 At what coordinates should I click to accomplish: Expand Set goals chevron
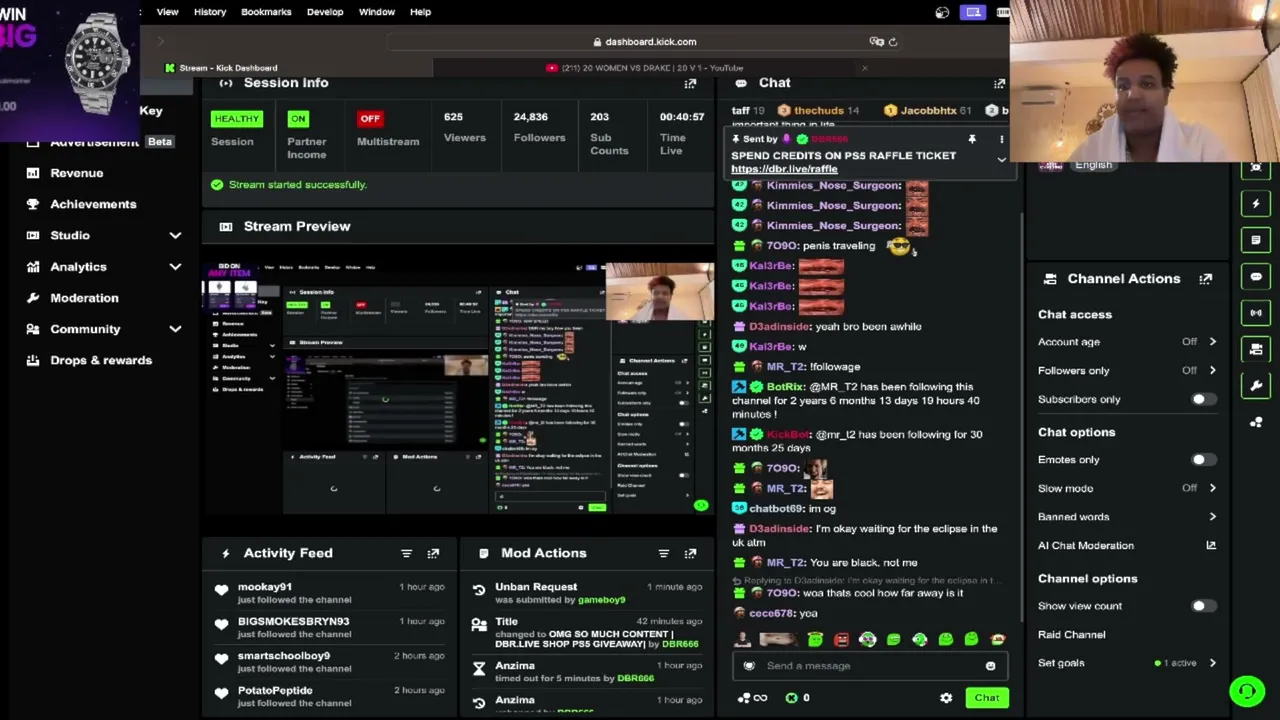tap(1212, 663)
